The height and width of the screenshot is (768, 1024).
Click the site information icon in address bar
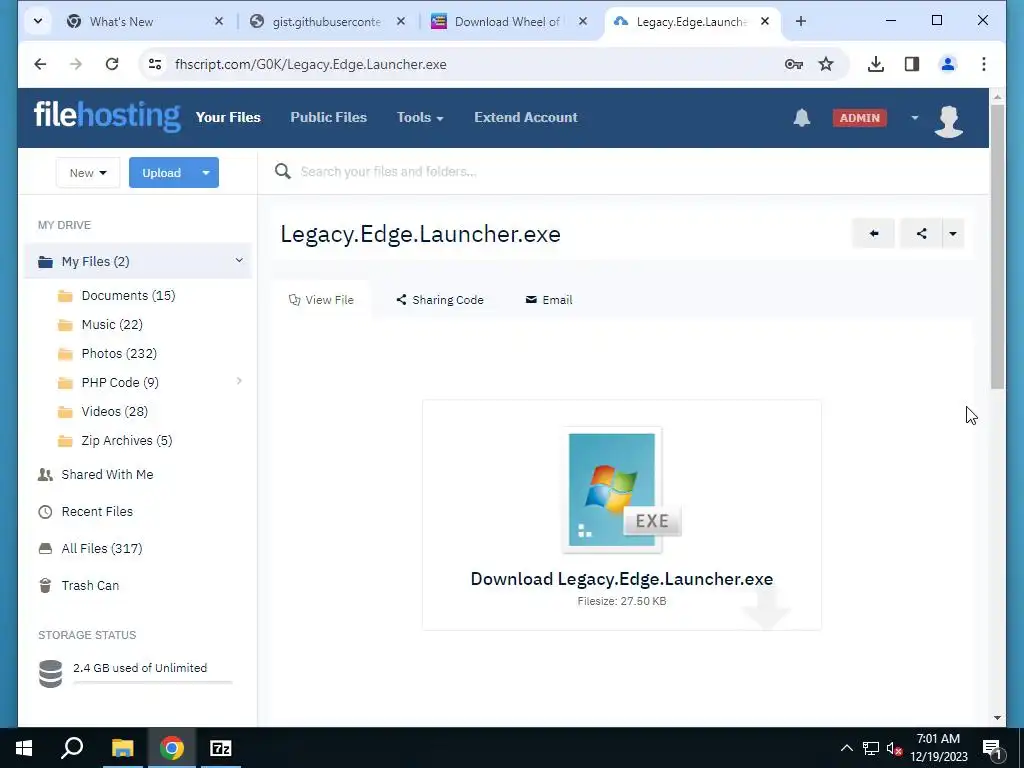[x=155, y=64]
